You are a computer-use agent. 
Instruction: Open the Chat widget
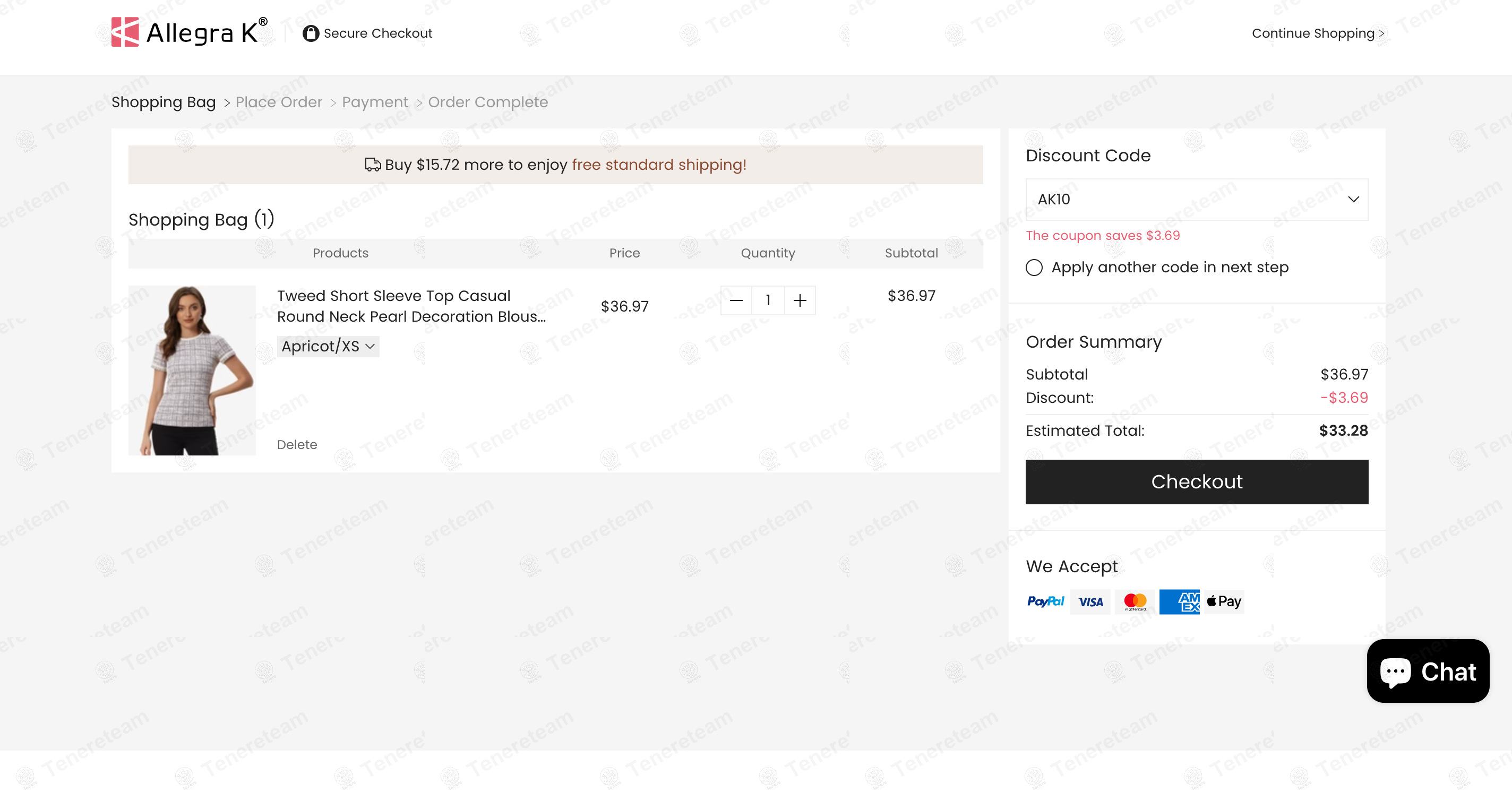[x=1428, y=671]
